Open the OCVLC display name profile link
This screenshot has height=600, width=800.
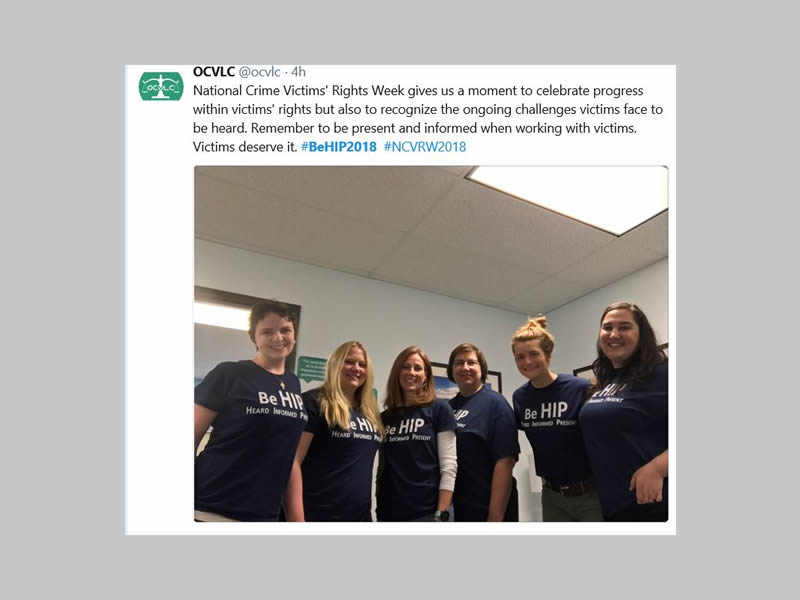pos(214,72)
